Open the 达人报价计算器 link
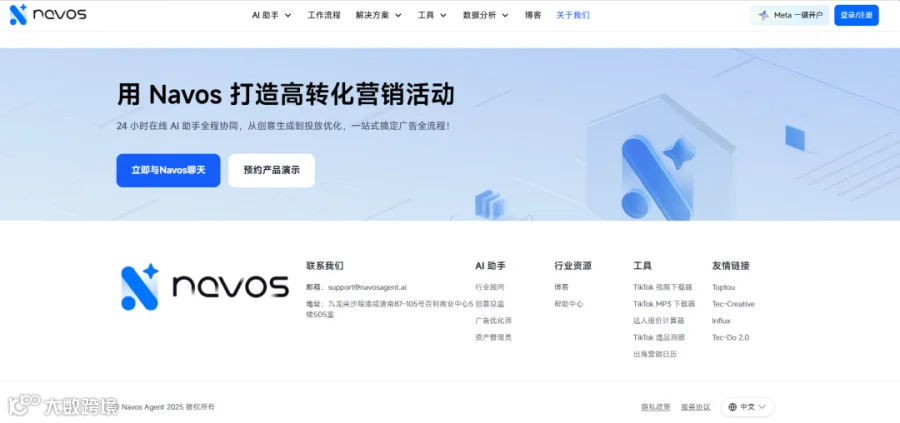This screenshot has width=900, height=423. [659, 320]
